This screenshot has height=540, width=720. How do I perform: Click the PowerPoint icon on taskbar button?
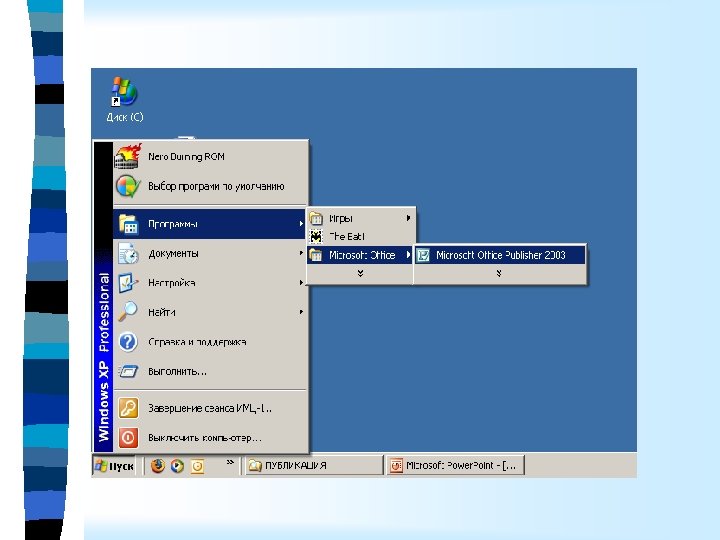click(396, 466)
